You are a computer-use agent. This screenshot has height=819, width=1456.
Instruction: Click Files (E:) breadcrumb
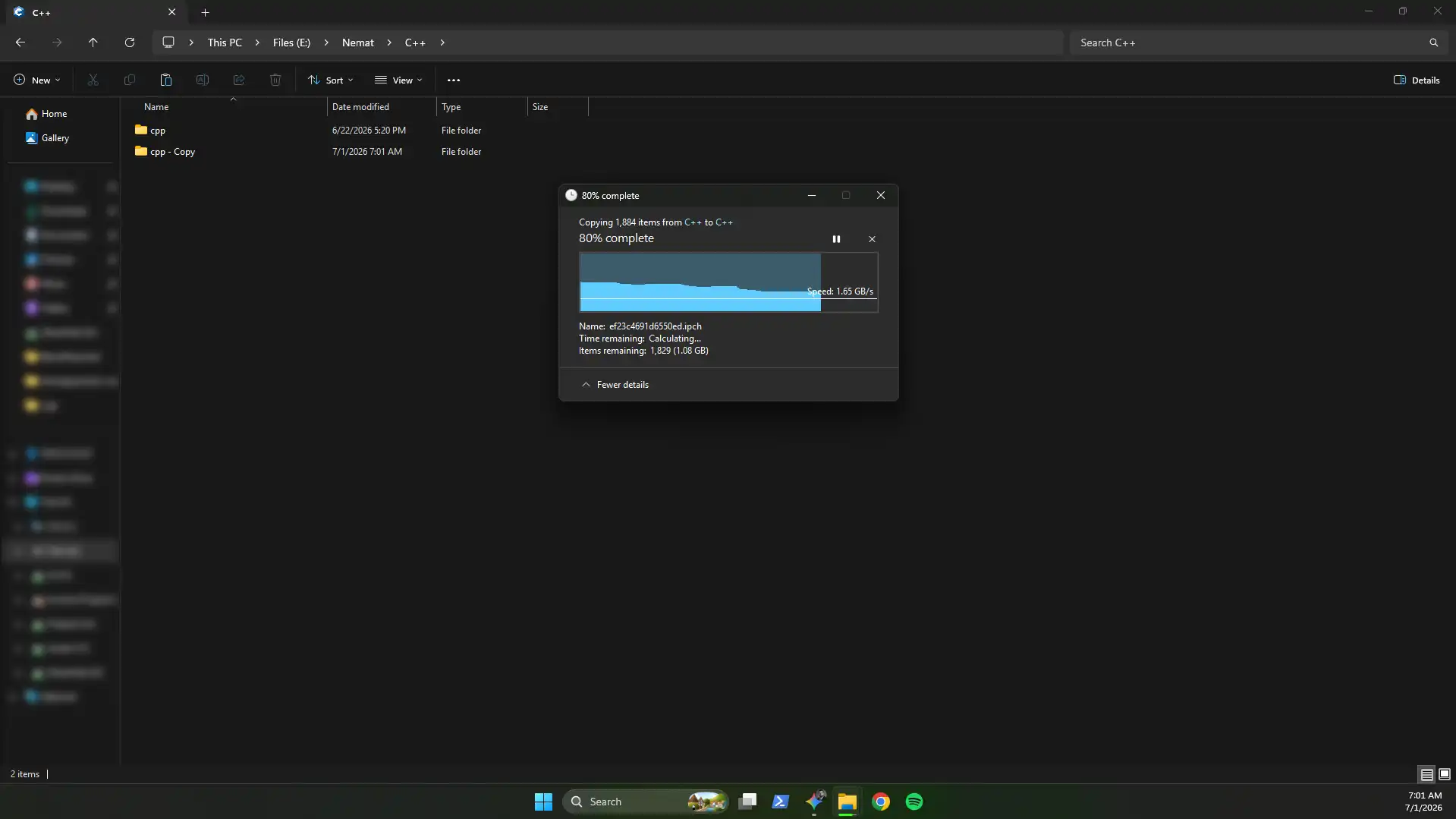(291, 43)
